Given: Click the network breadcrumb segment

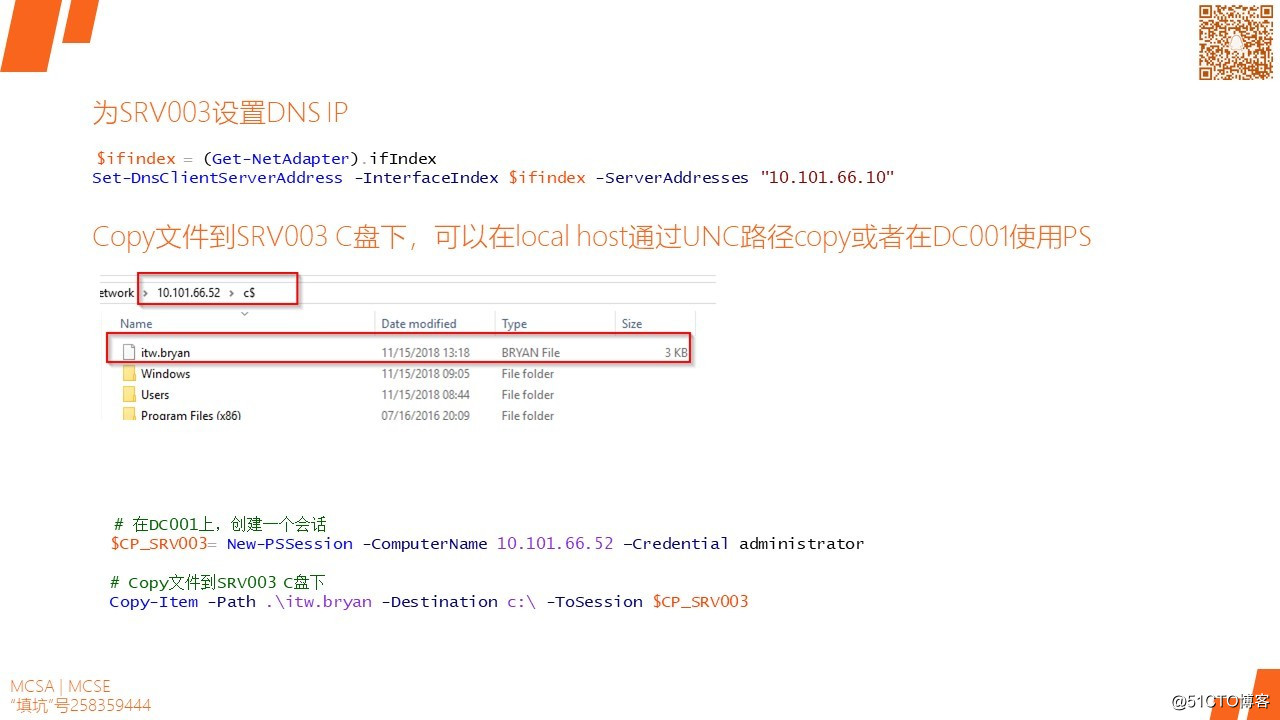Looking at the screenshot, I should tap(116, 292).
